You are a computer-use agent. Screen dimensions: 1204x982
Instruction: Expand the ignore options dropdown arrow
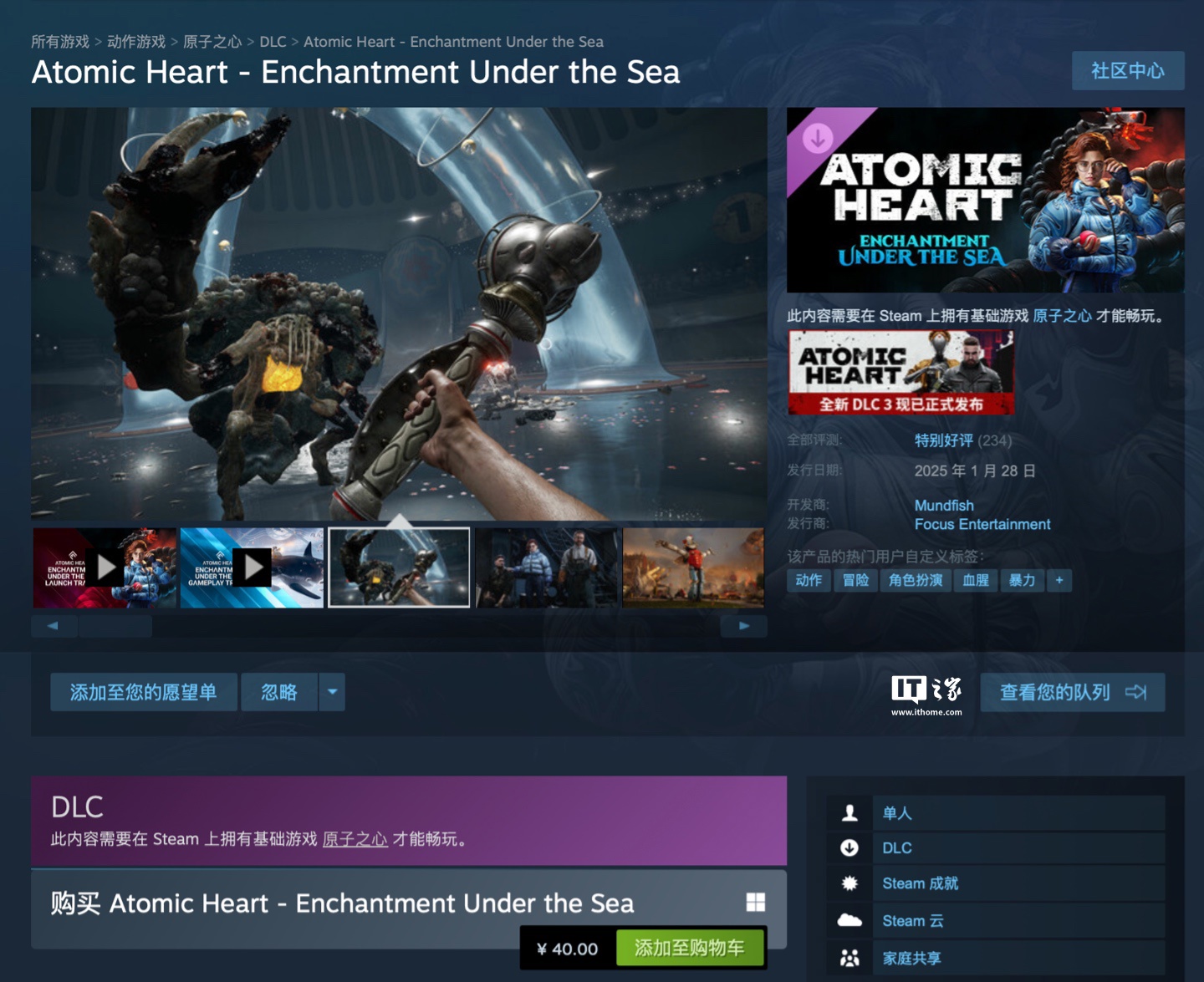click(x=332, y=692)
